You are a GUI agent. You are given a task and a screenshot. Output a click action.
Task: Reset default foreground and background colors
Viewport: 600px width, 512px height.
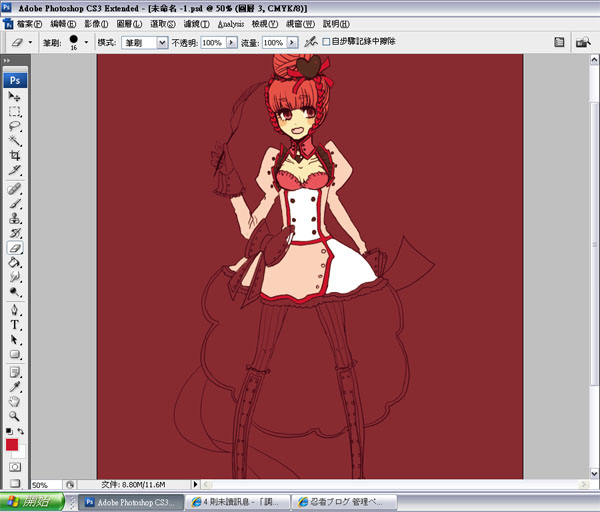9,431
